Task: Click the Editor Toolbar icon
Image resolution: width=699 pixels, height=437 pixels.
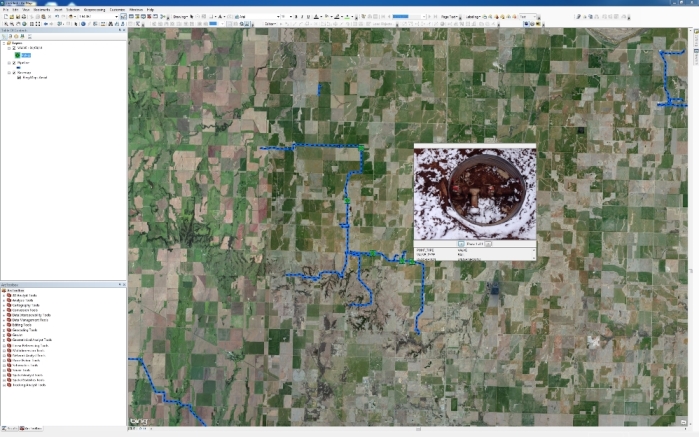Action: point(123,16)
